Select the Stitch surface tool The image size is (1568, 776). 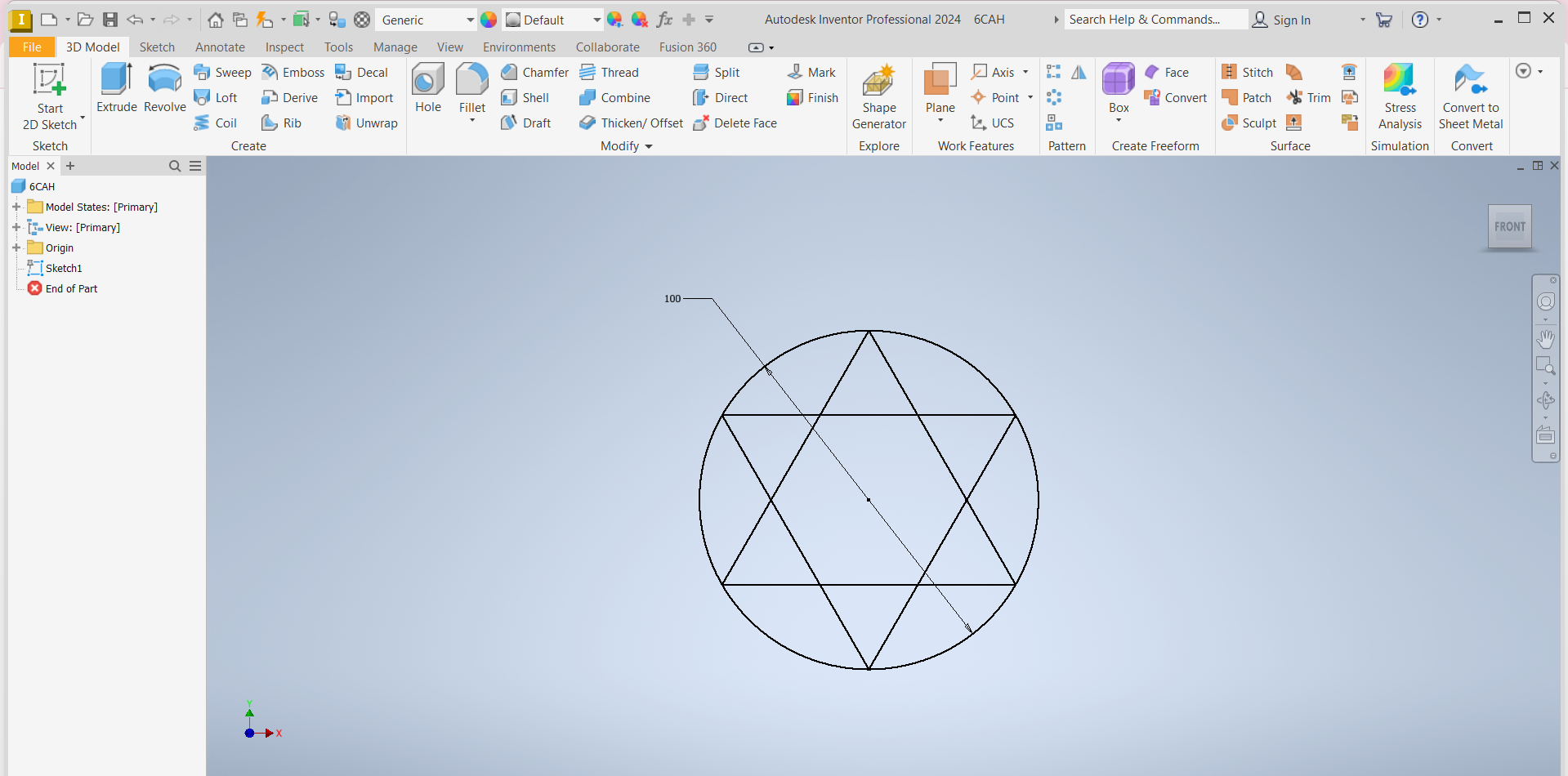pyautogui.click(x=1248, y=73)
